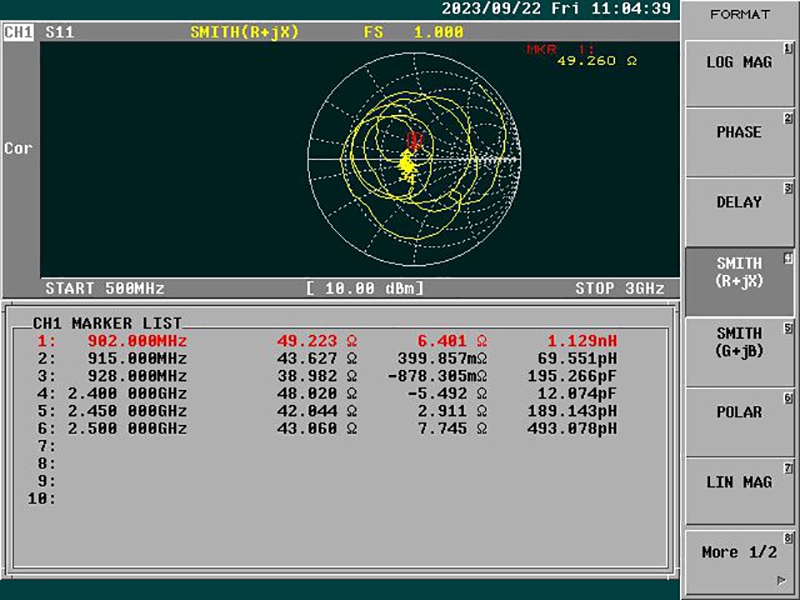Select the LIN MAG format softkey
800x600 pixels.
[739, 492]
